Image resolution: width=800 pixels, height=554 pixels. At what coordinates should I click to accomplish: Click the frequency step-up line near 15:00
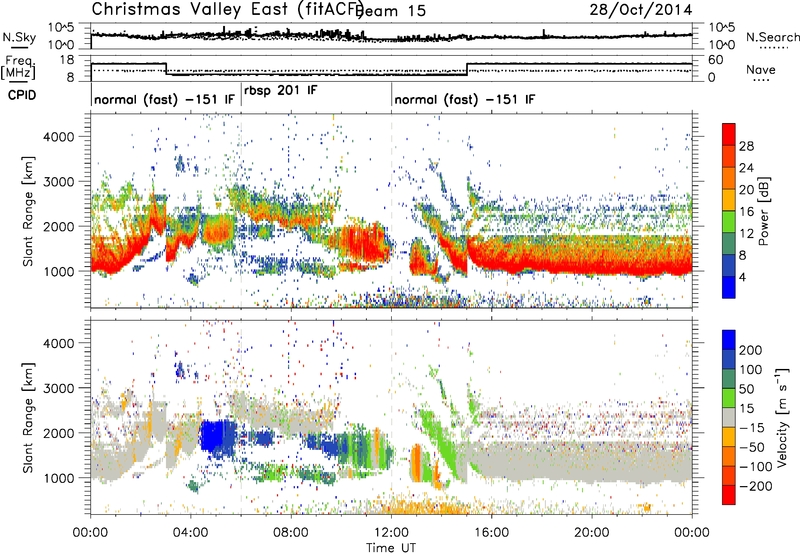click(467, 69)
